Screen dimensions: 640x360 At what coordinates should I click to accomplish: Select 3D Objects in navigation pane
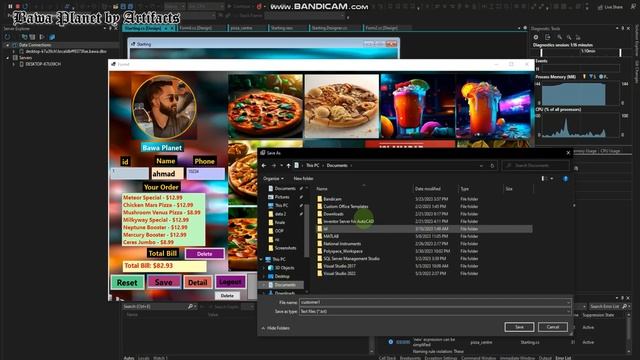[x=284, y=268]
